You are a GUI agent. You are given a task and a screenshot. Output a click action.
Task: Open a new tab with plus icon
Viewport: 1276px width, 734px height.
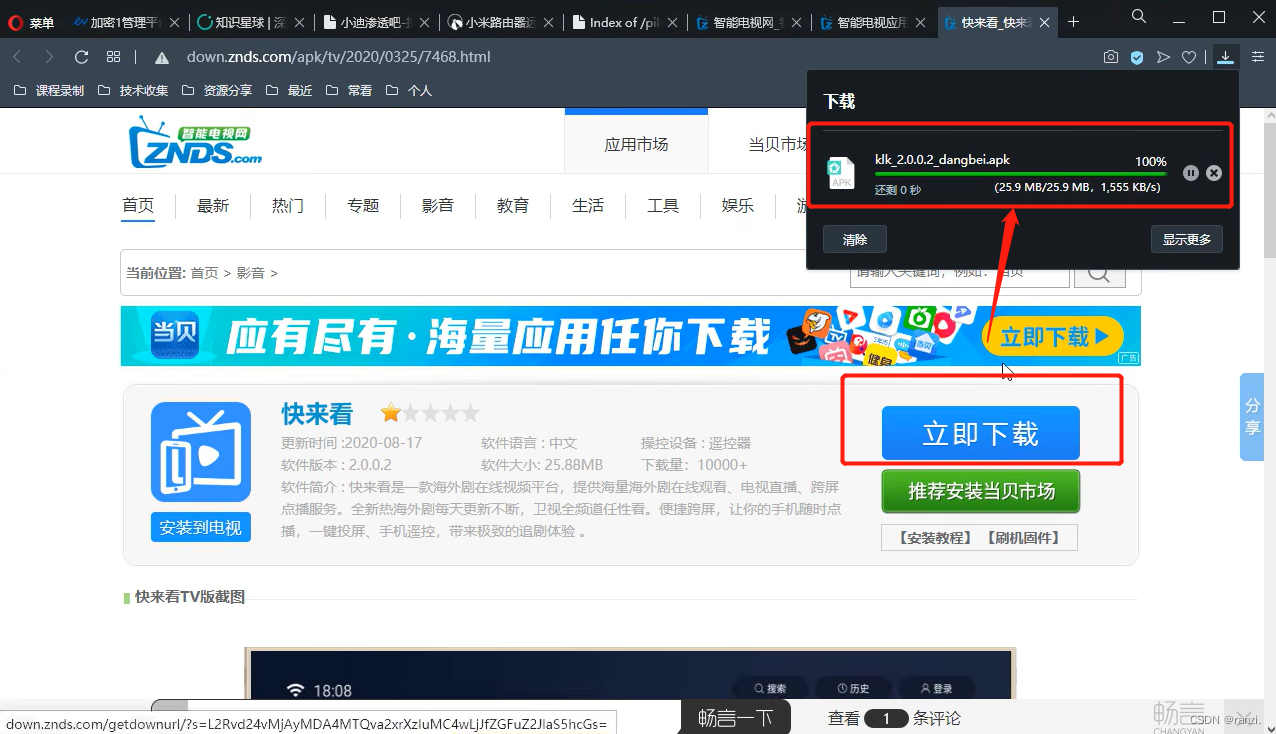[1074, 22]
